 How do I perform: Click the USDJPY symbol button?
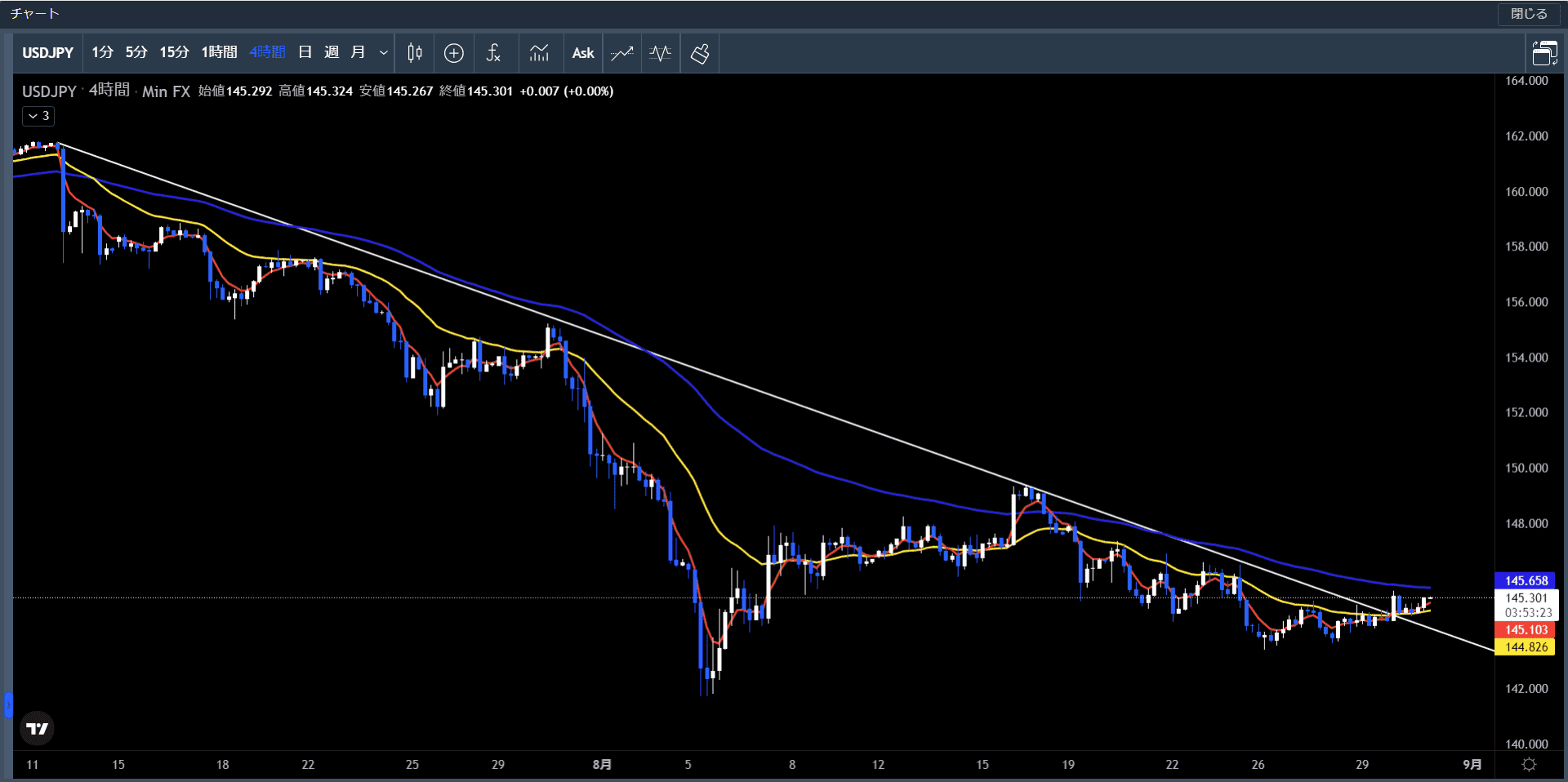[x=48, y=53]
